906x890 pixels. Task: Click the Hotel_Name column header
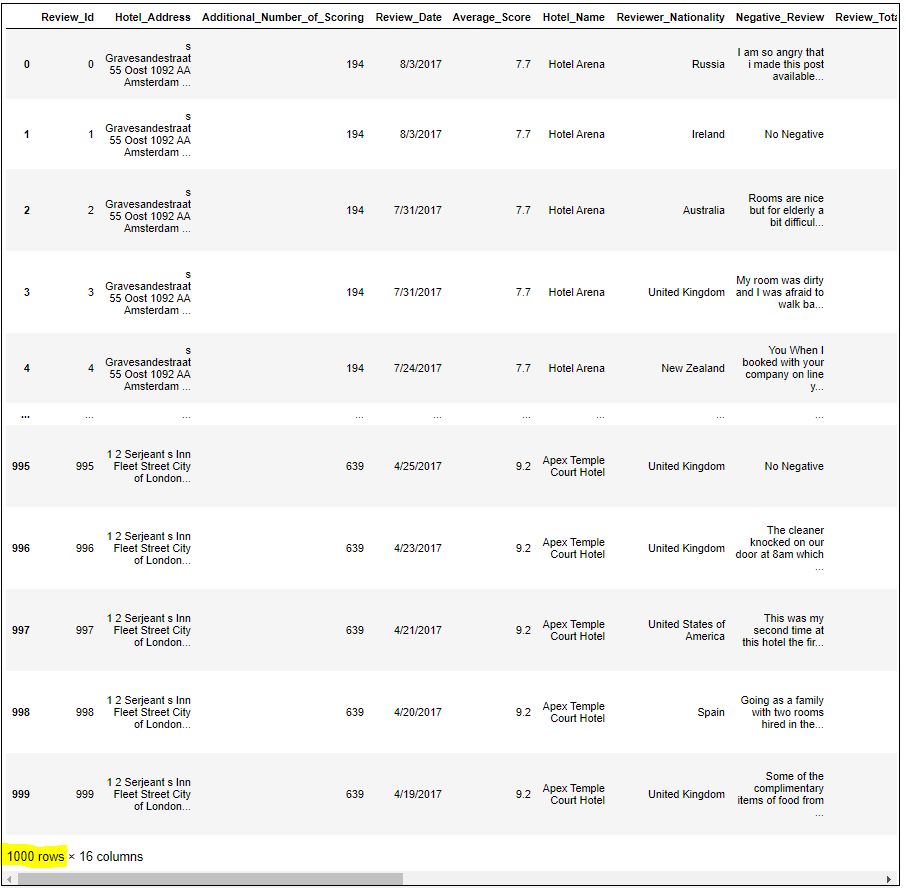click(573, 17)
